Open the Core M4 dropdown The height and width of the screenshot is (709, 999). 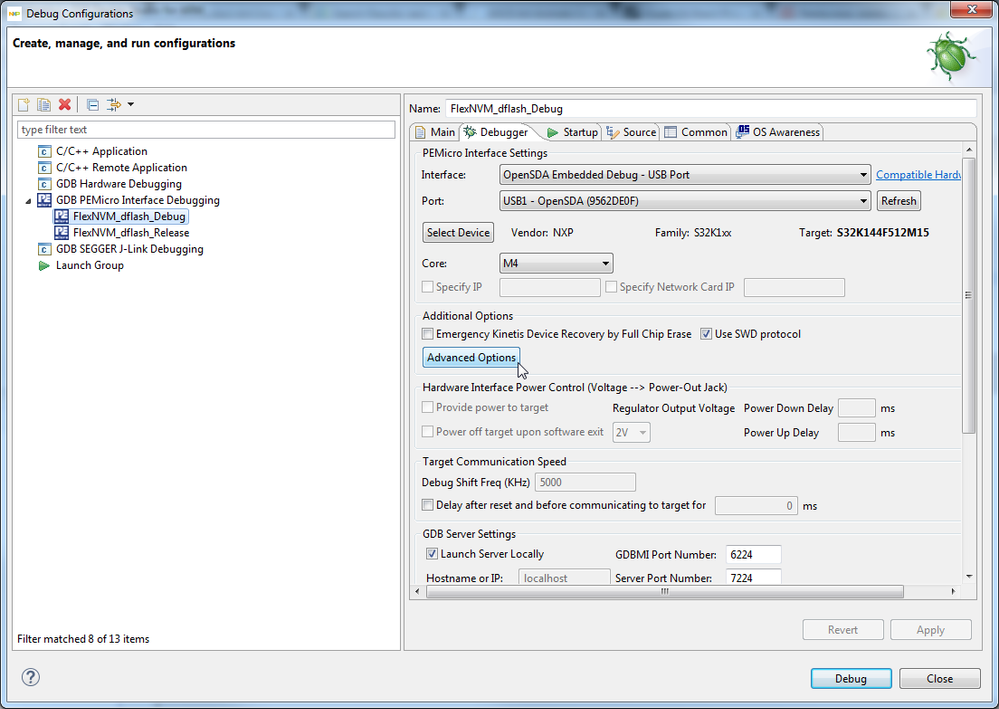(556, 263)
